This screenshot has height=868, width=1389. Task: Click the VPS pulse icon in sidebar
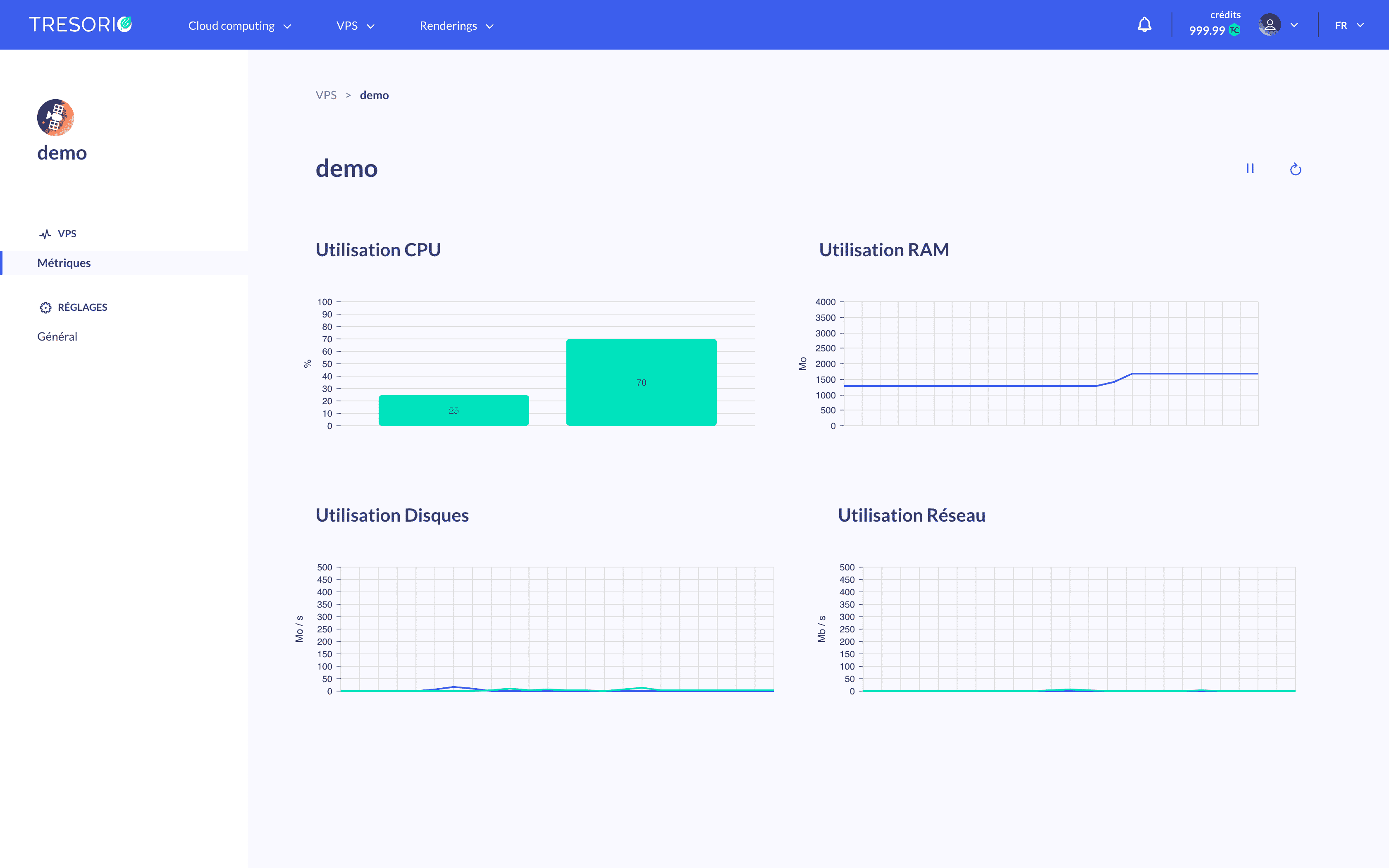45,234
